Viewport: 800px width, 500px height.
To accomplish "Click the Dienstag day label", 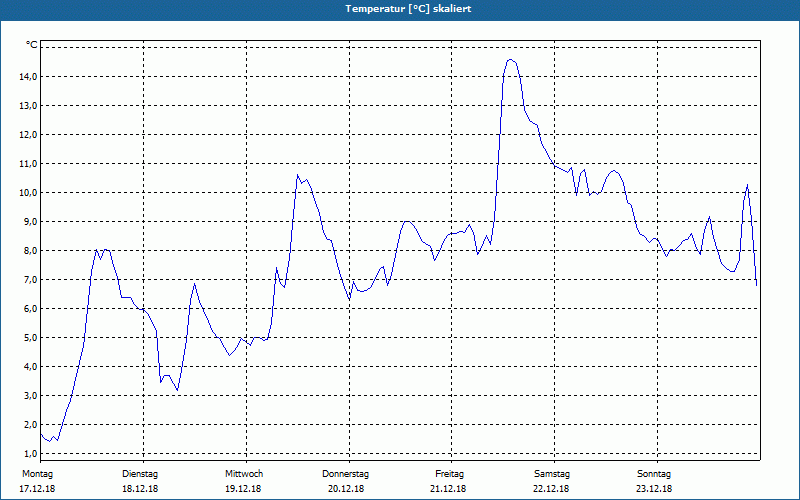I will pyautogui.click(x=140, y=474).
